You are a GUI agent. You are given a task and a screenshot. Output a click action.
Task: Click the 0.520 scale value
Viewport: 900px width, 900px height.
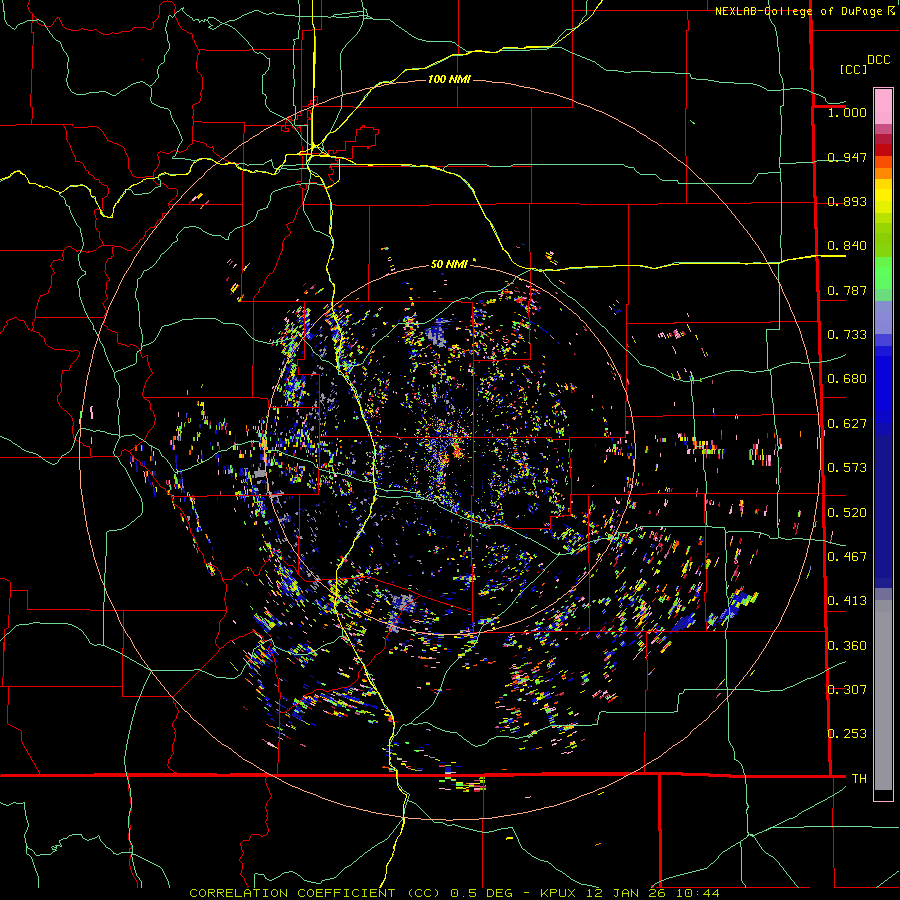(x=847, y=513)
